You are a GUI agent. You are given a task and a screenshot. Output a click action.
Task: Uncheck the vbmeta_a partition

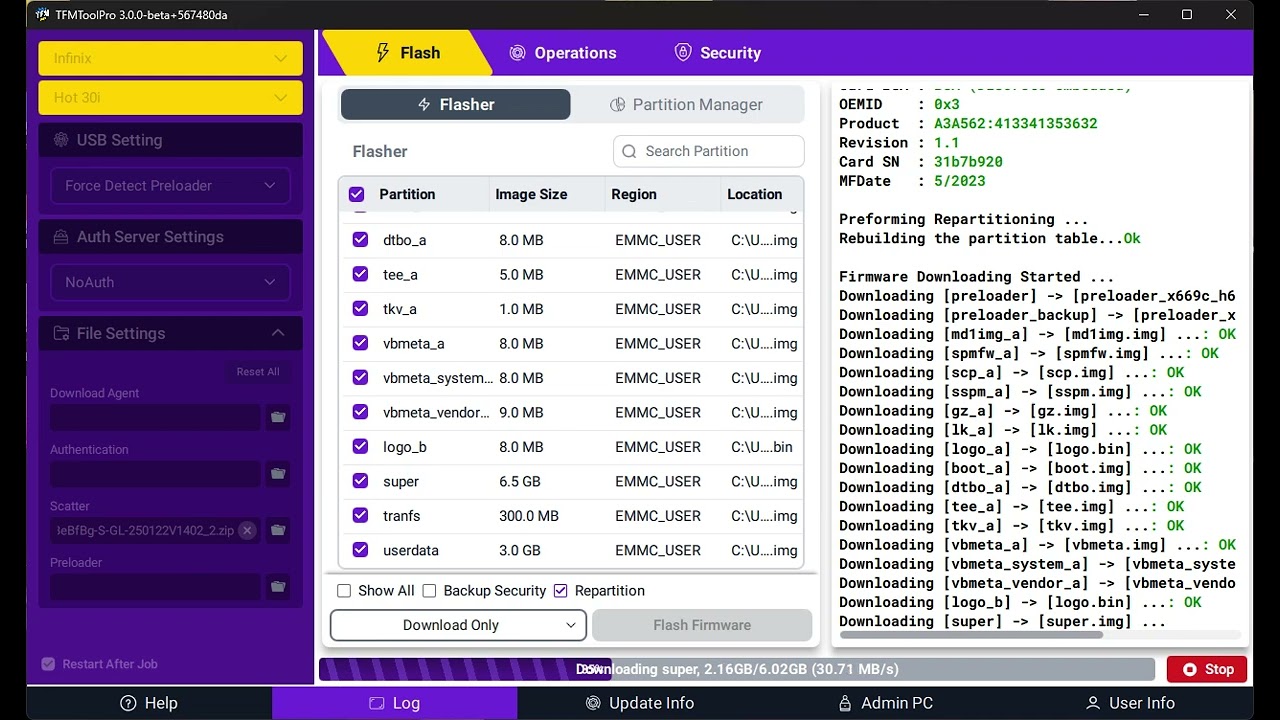pos(360,343)
